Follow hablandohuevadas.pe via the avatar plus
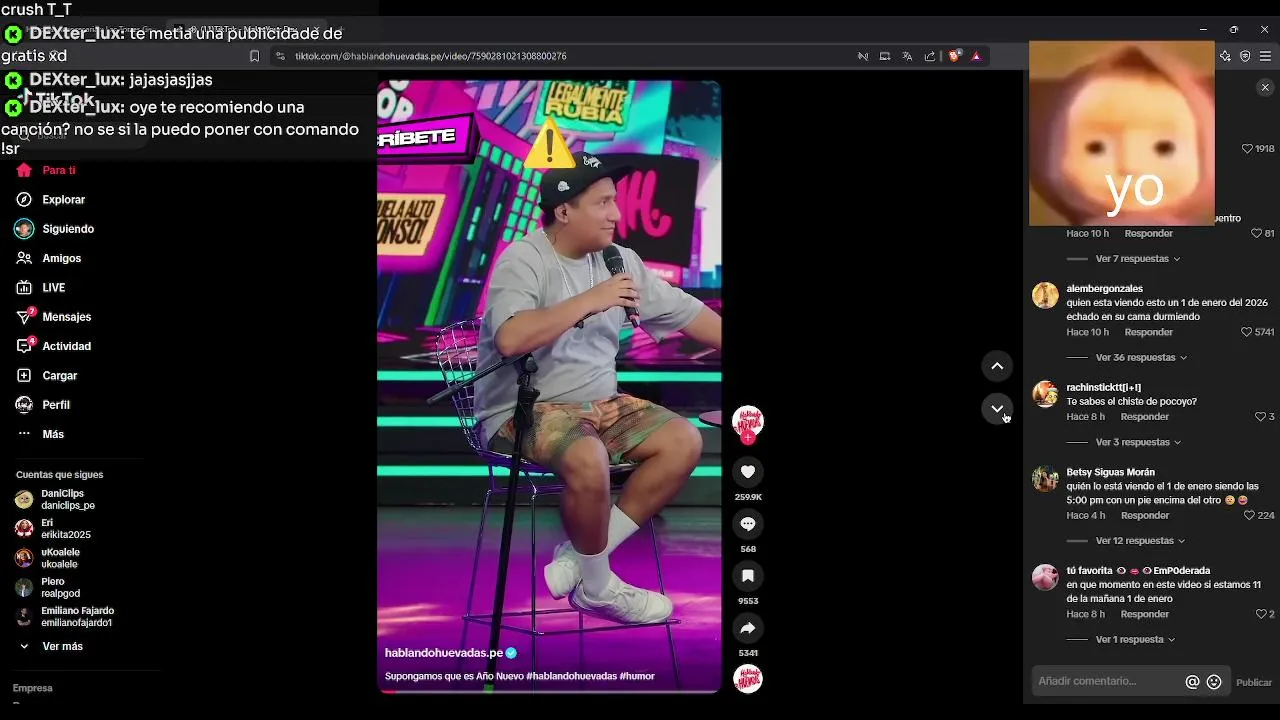Image resolution: width=1280 pixels, height=720 pixels. [x=748, y=438]
